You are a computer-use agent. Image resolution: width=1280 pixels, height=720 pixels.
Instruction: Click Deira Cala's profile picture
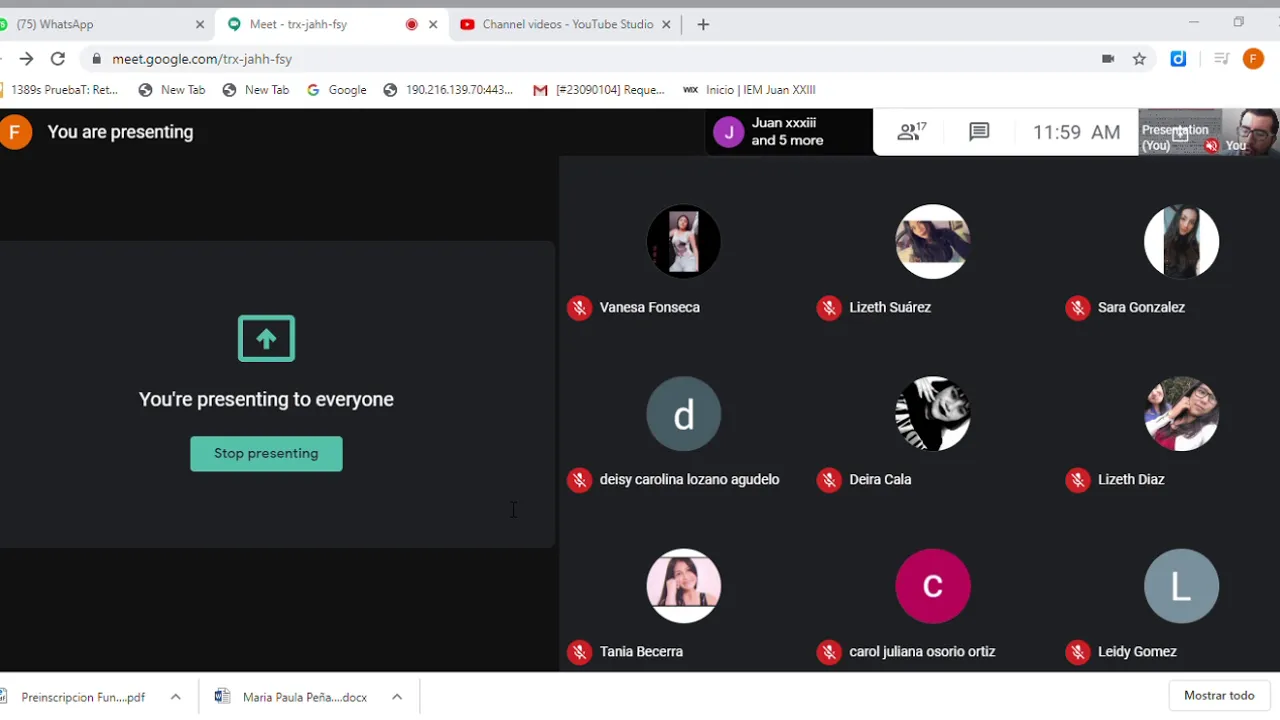click(x=933, y=414)
